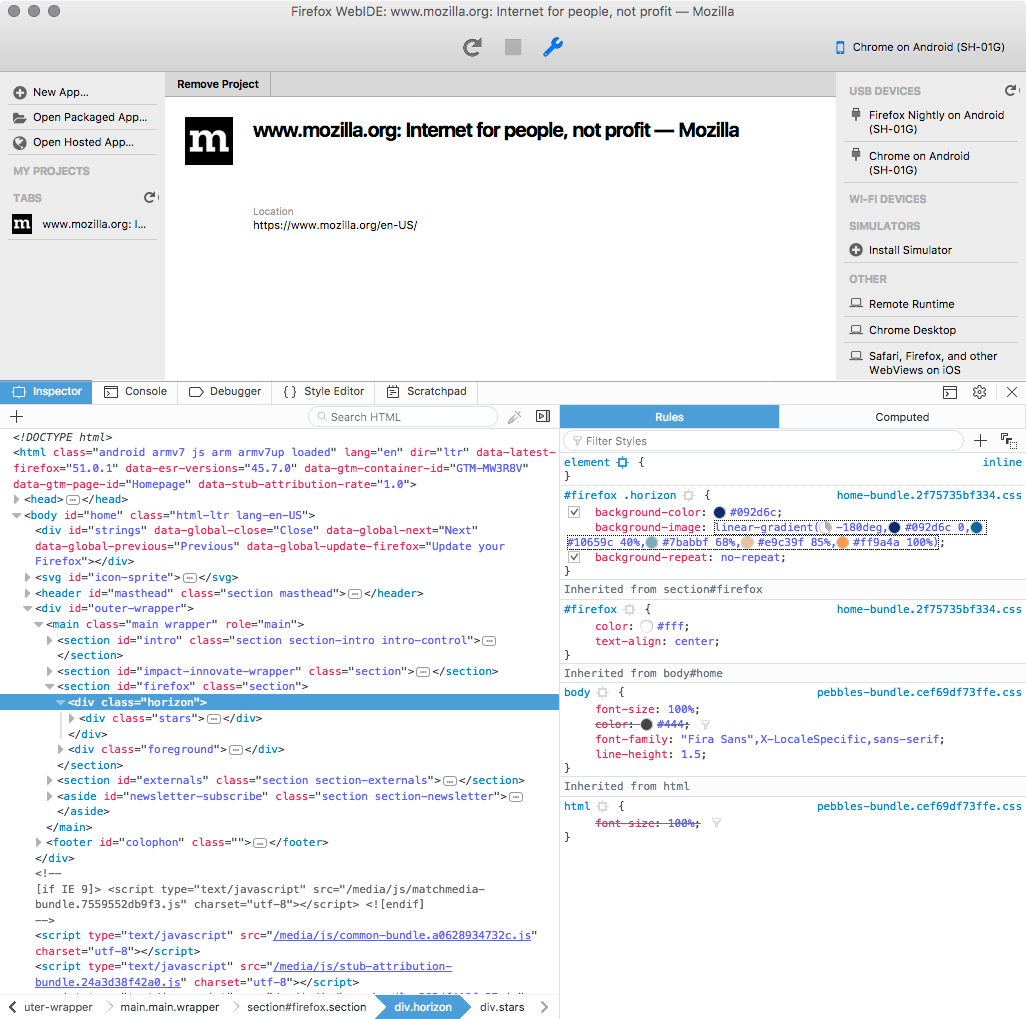Disable the background-repeat property checkbox
Viewport: 1026px width, 1019px height.
pyautogui.click(x=574, y=557)
